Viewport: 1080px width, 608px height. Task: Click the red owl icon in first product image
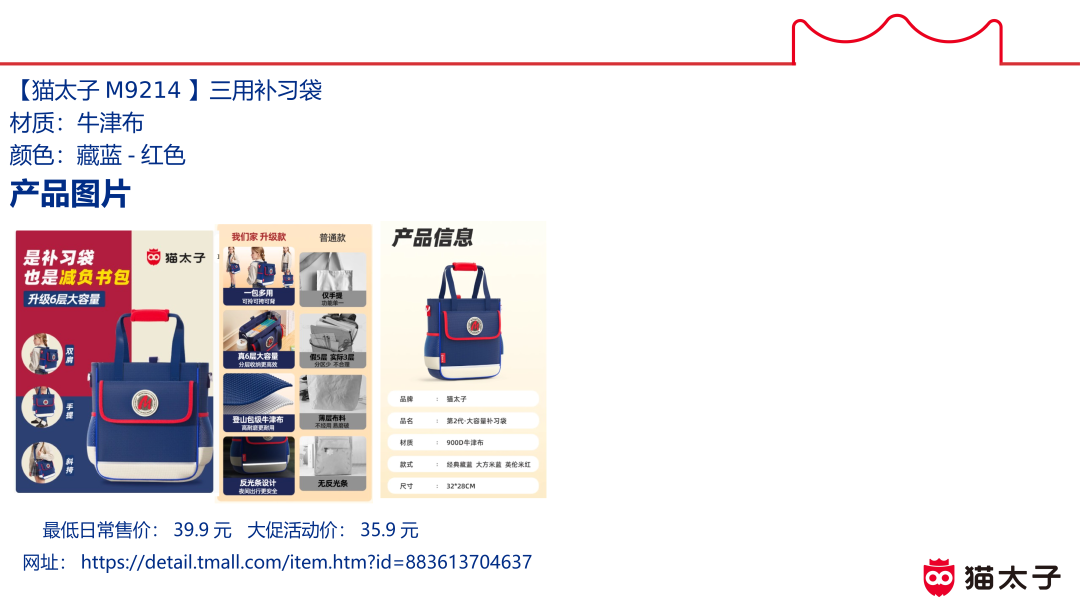click(154, 258)
